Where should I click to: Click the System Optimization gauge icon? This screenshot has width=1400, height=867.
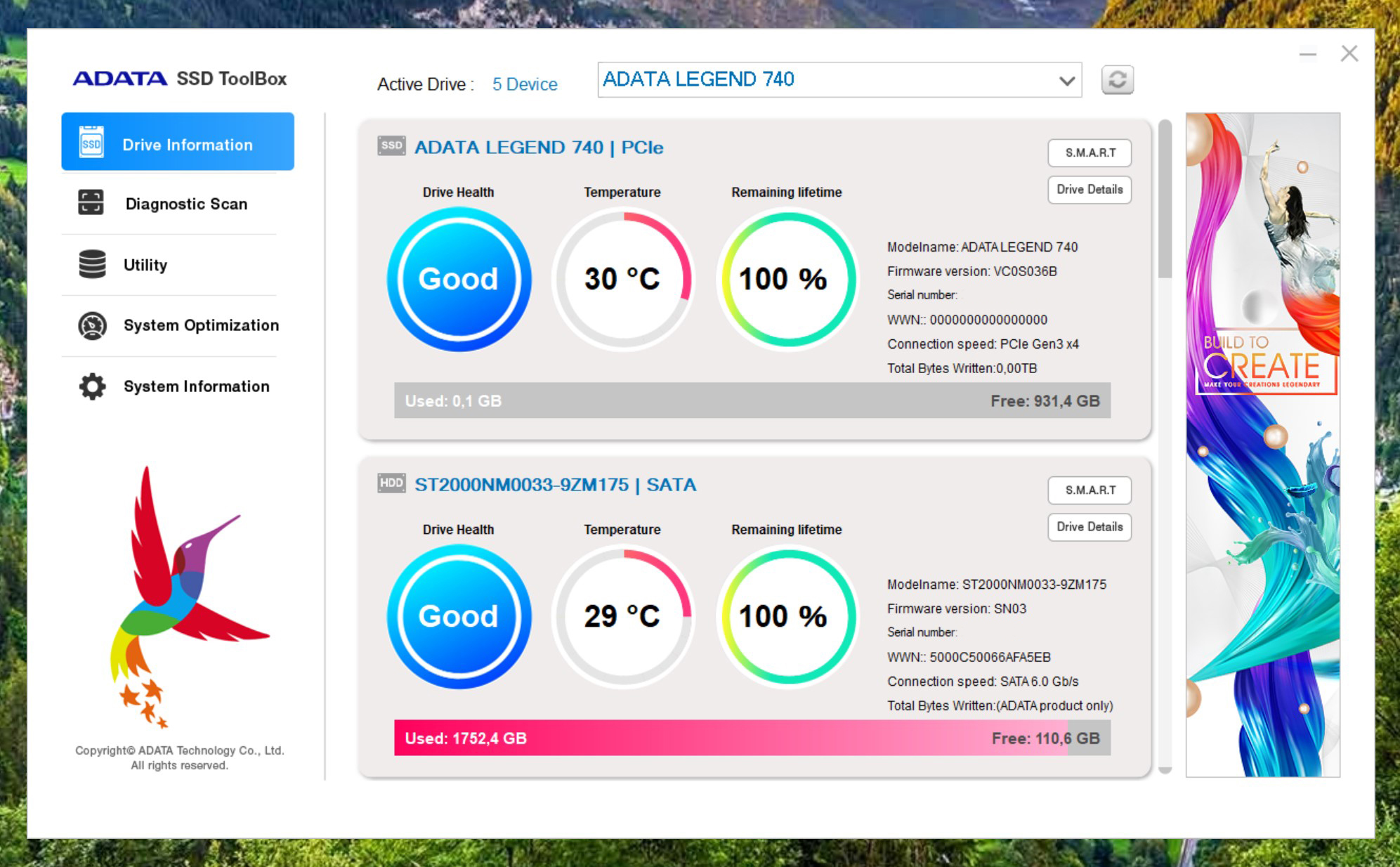click(x=92, y=325)
